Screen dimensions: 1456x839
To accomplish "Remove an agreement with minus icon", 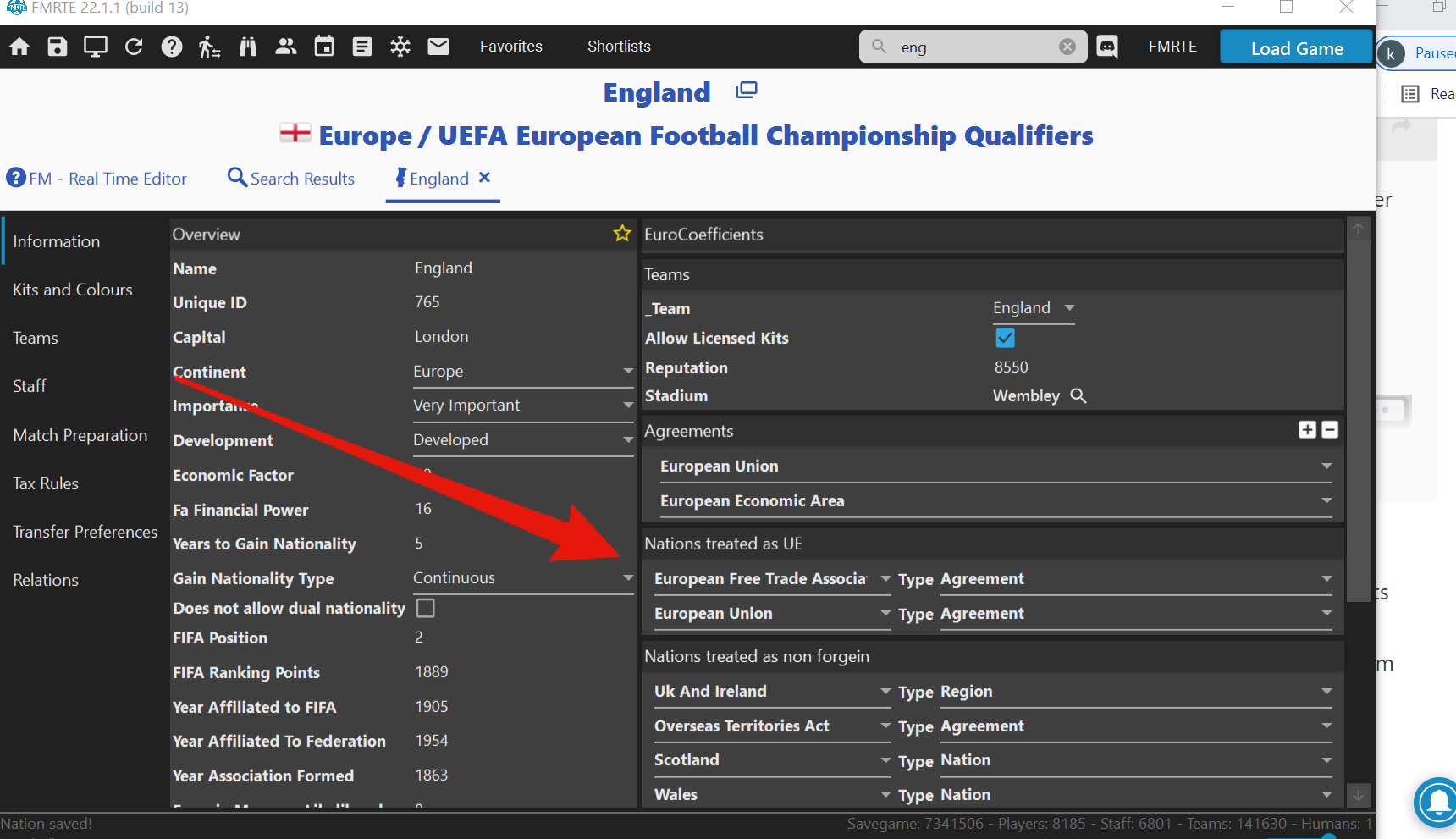I will (x=1330, y=430).
